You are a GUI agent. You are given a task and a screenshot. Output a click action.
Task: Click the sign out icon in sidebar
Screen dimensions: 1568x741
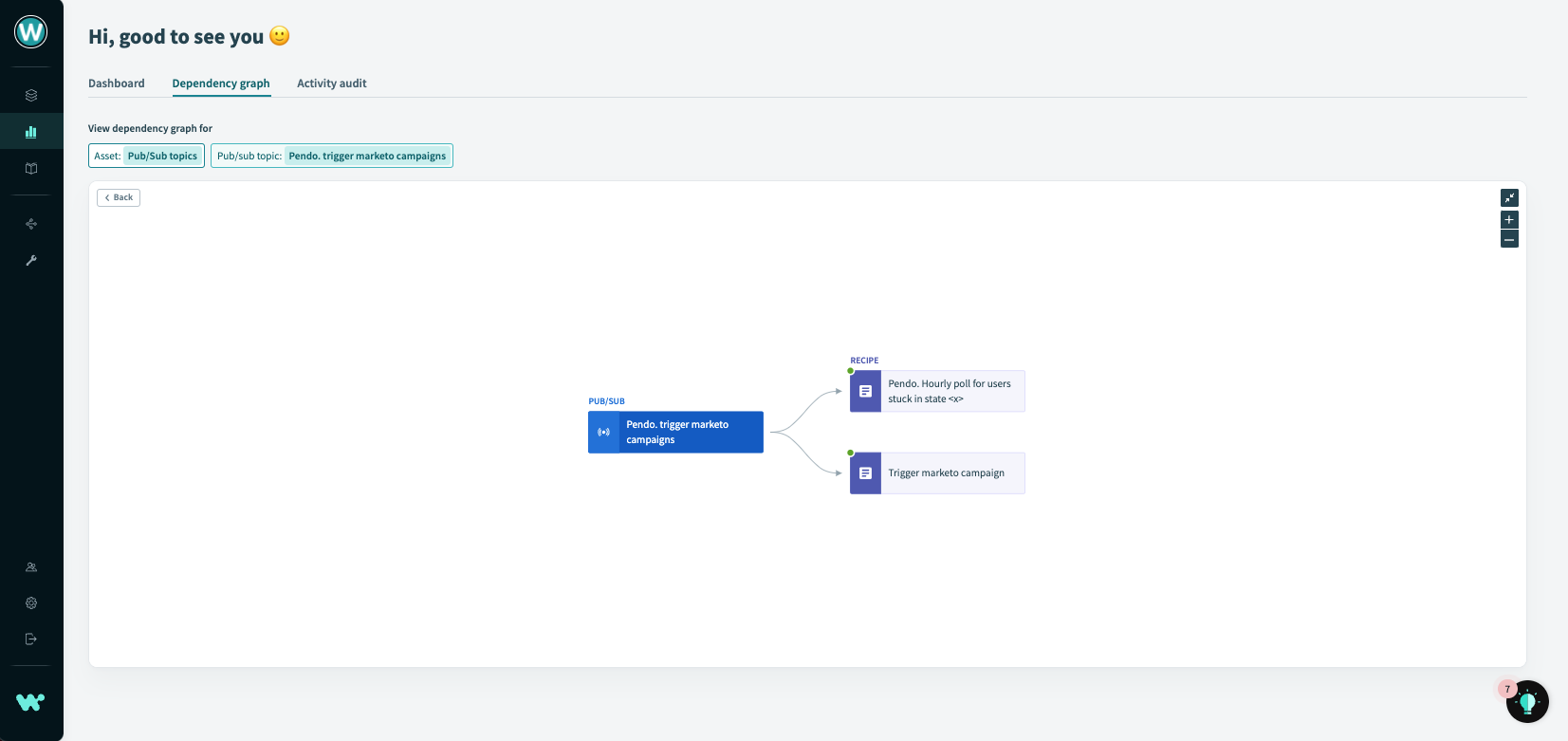click(31, 639)
